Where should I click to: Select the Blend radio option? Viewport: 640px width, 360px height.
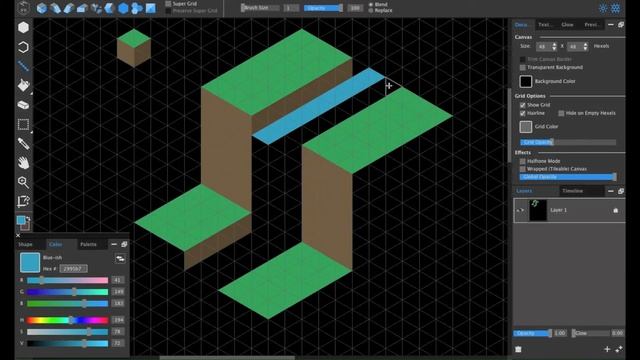pyautogui.click(x=371, y=4)
